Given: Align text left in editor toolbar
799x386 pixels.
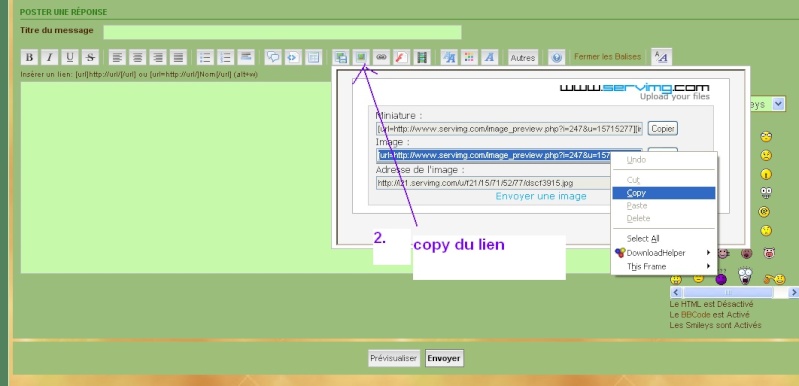Looking at the screenshot, I should pos(117,57).
